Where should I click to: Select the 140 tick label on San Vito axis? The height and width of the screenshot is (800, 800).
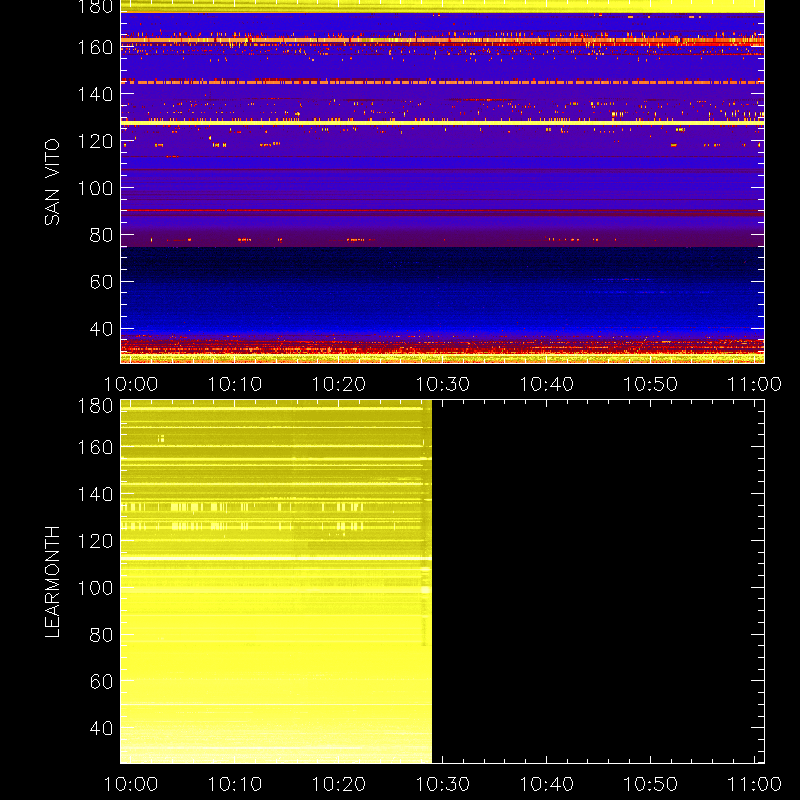point(95,94)
